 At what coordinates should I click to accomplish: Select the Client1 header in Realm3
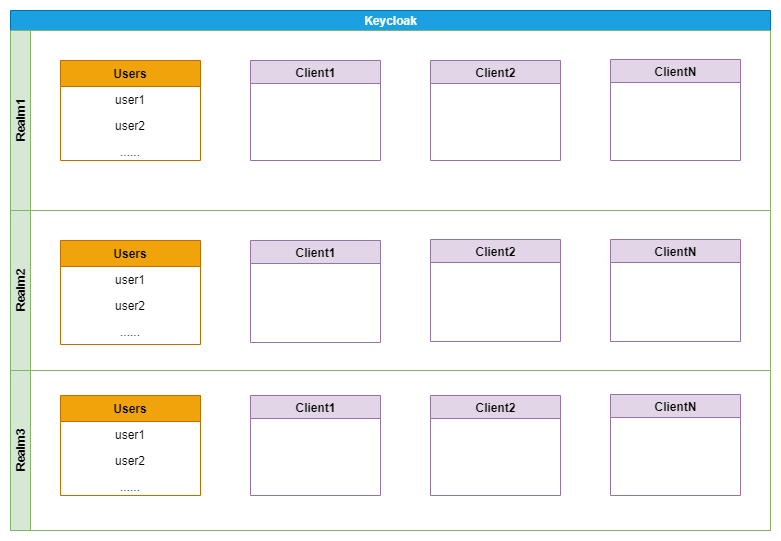315,407
